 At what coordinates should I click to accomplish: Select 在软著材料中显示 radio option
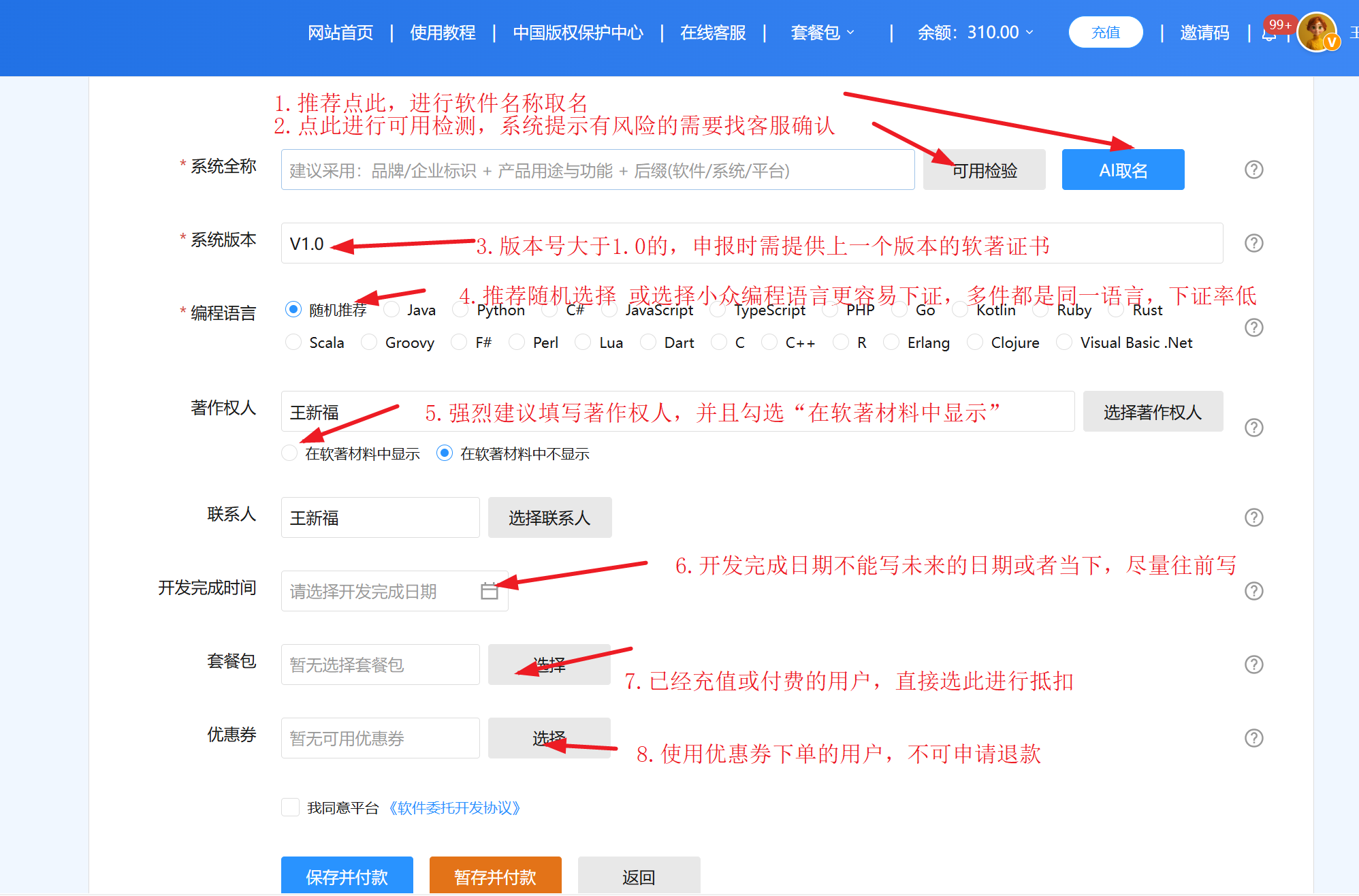[290, 453]
